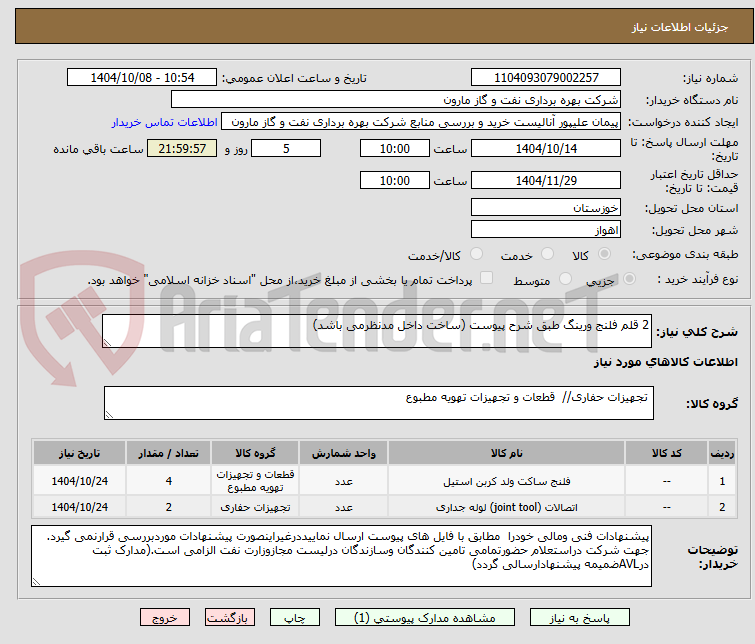This screenshot has width=755, height=644.
Task: Select item اتصالات (joint tool) لوله جداری
Action: coord(507,507)
